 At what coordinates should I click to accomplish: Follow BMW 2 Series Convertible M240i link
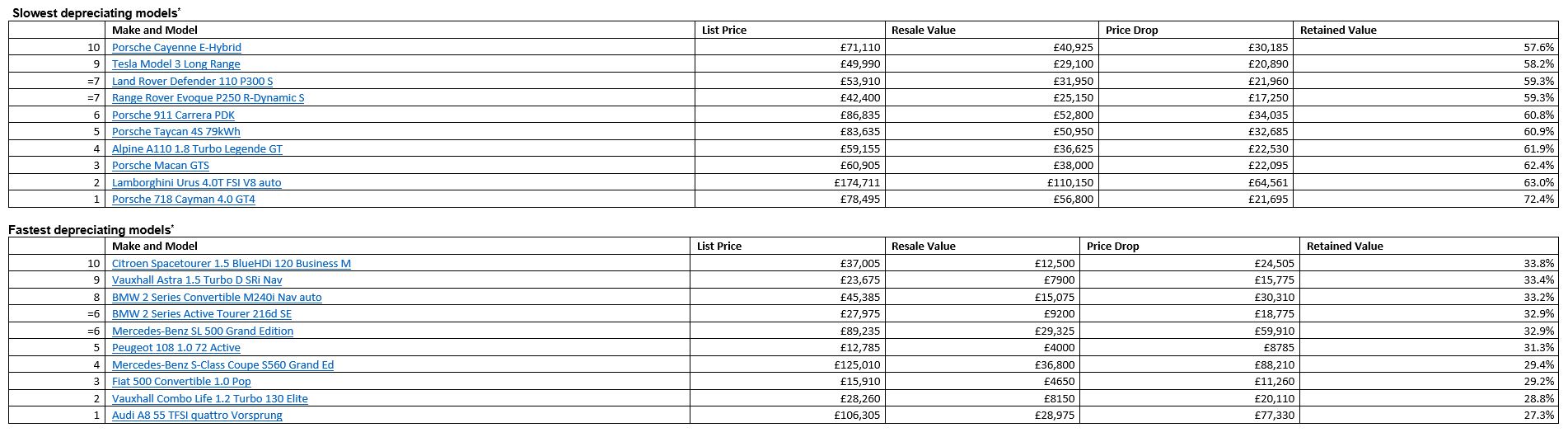pos(217,298)
